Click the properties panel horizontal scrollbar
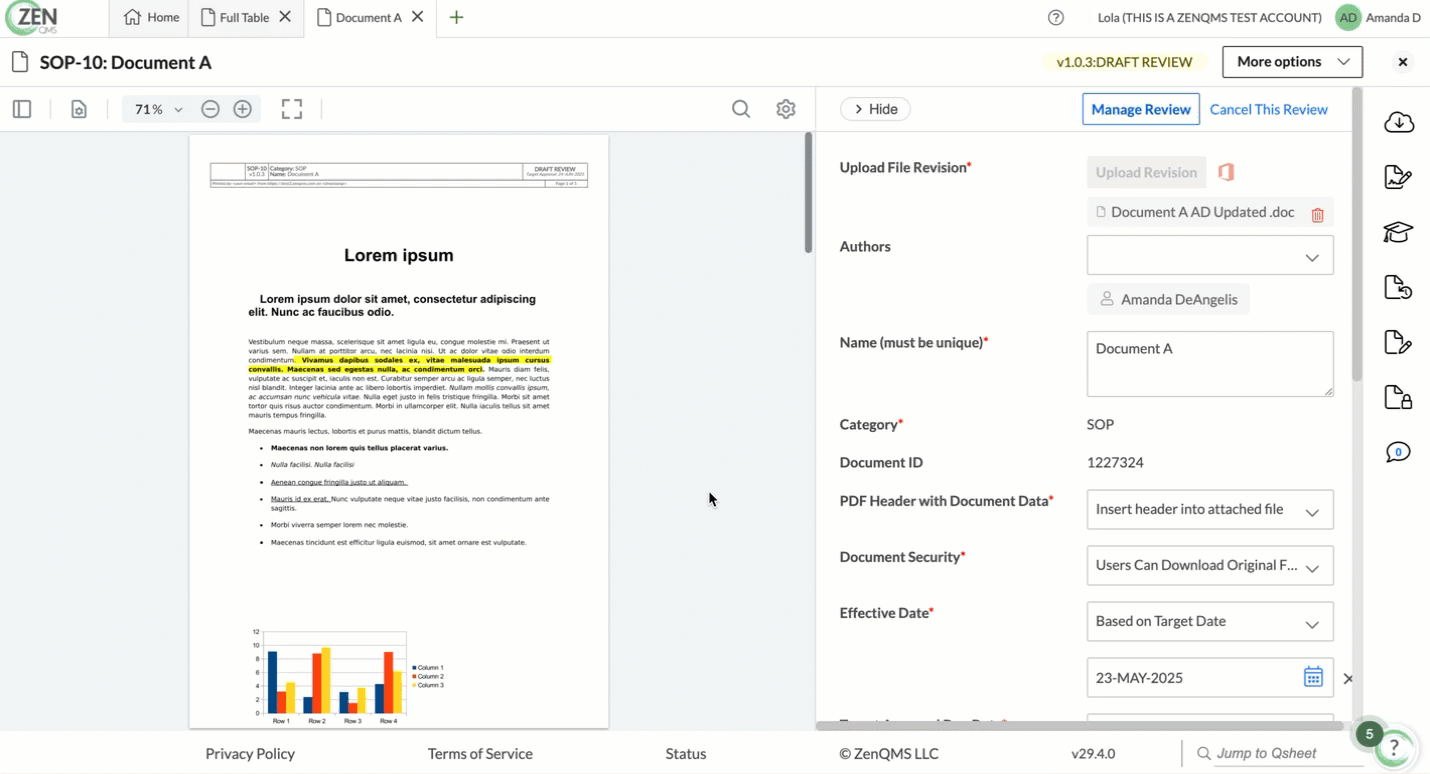The height and width of the screenshot is (774, 1430). [x=1080, y=726]
